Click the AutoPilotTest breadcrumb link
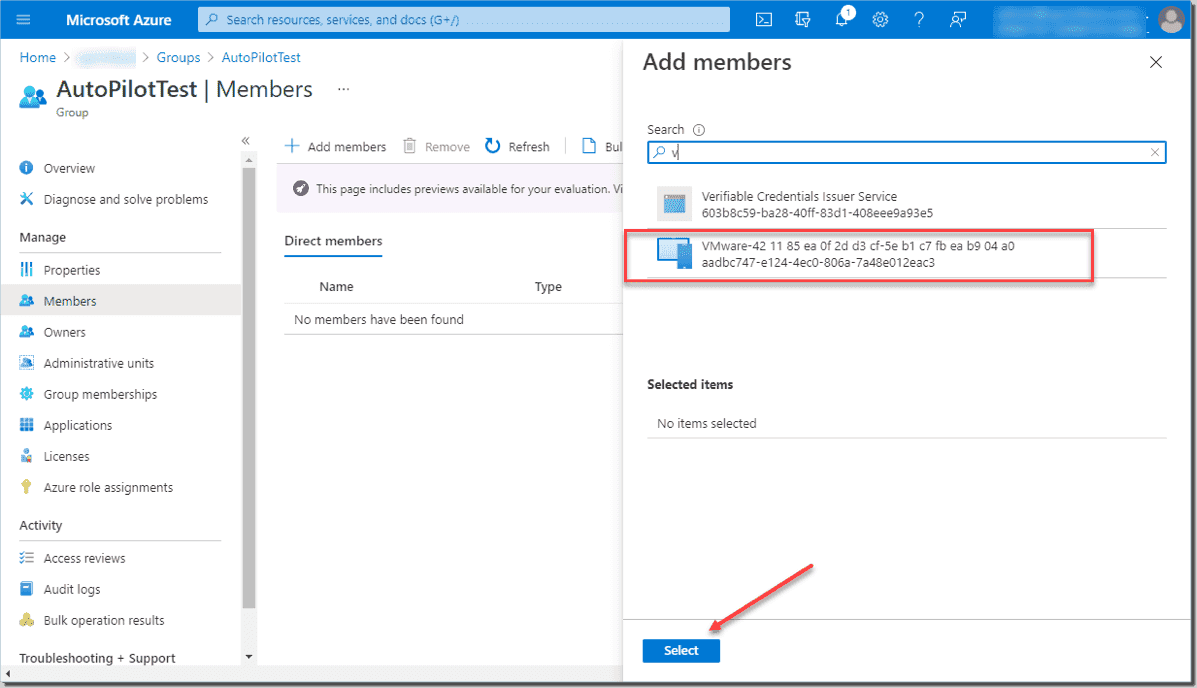The width and height of the screenshot is (1197, 688). [x=261, y=57]
